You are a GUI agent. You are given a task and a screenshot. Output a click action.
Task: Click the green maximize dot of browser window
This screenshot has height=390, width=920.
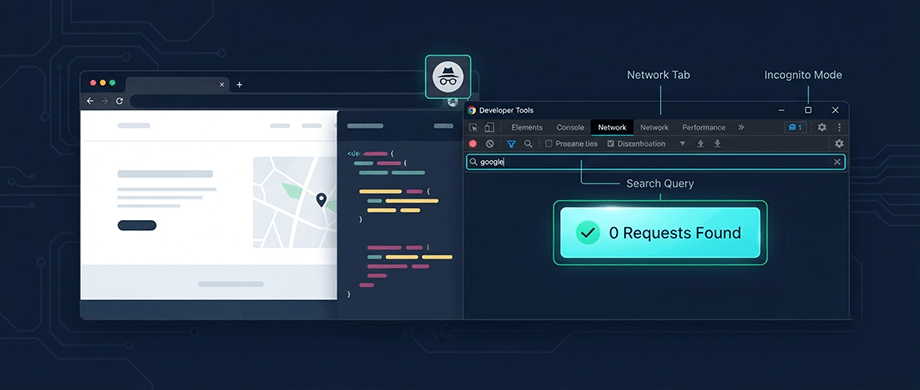[x=112, y=83]
